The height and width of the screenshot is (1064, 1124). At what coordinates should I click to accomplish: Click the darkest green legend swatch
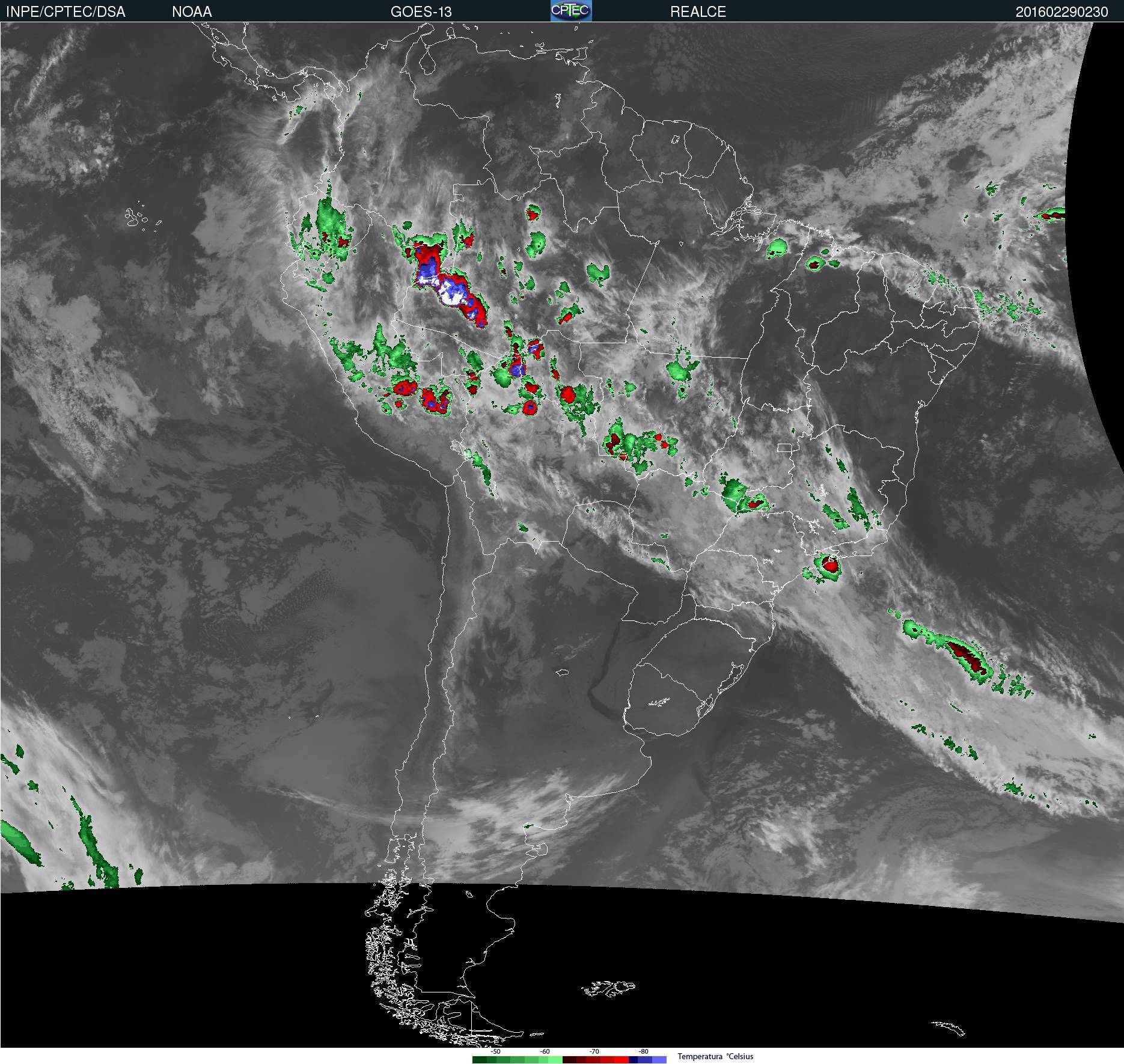click(480, 1060)
